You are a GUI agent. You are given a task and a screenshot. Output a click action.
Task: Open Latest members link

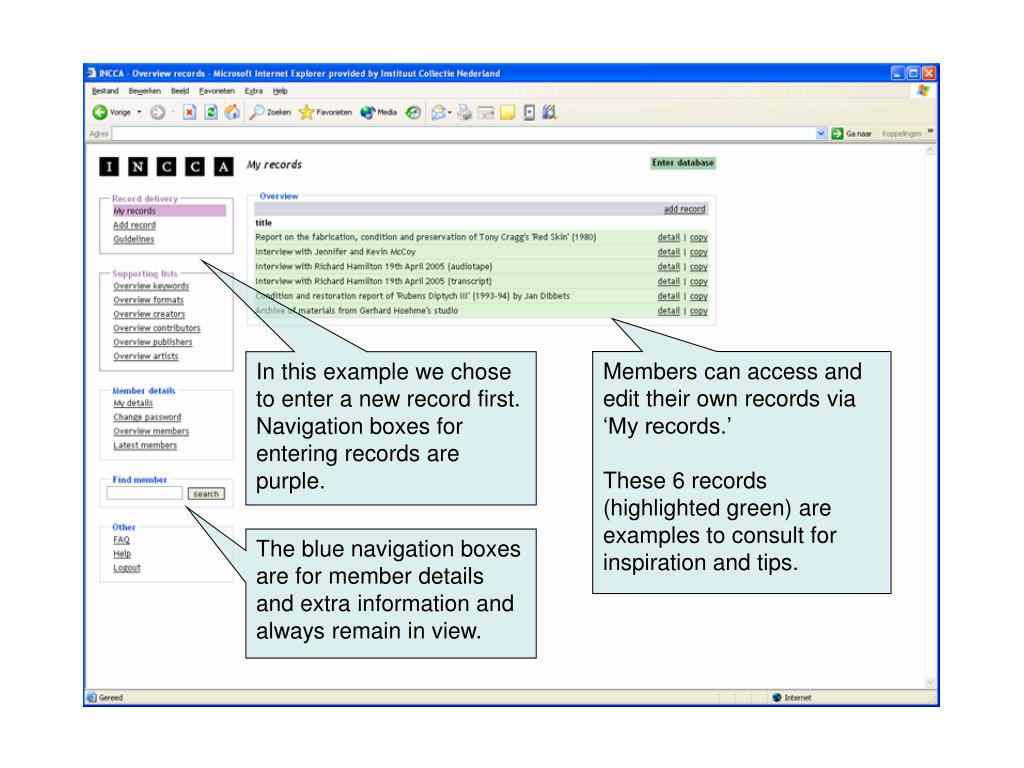pyautogui.click(x=145, y=445)
